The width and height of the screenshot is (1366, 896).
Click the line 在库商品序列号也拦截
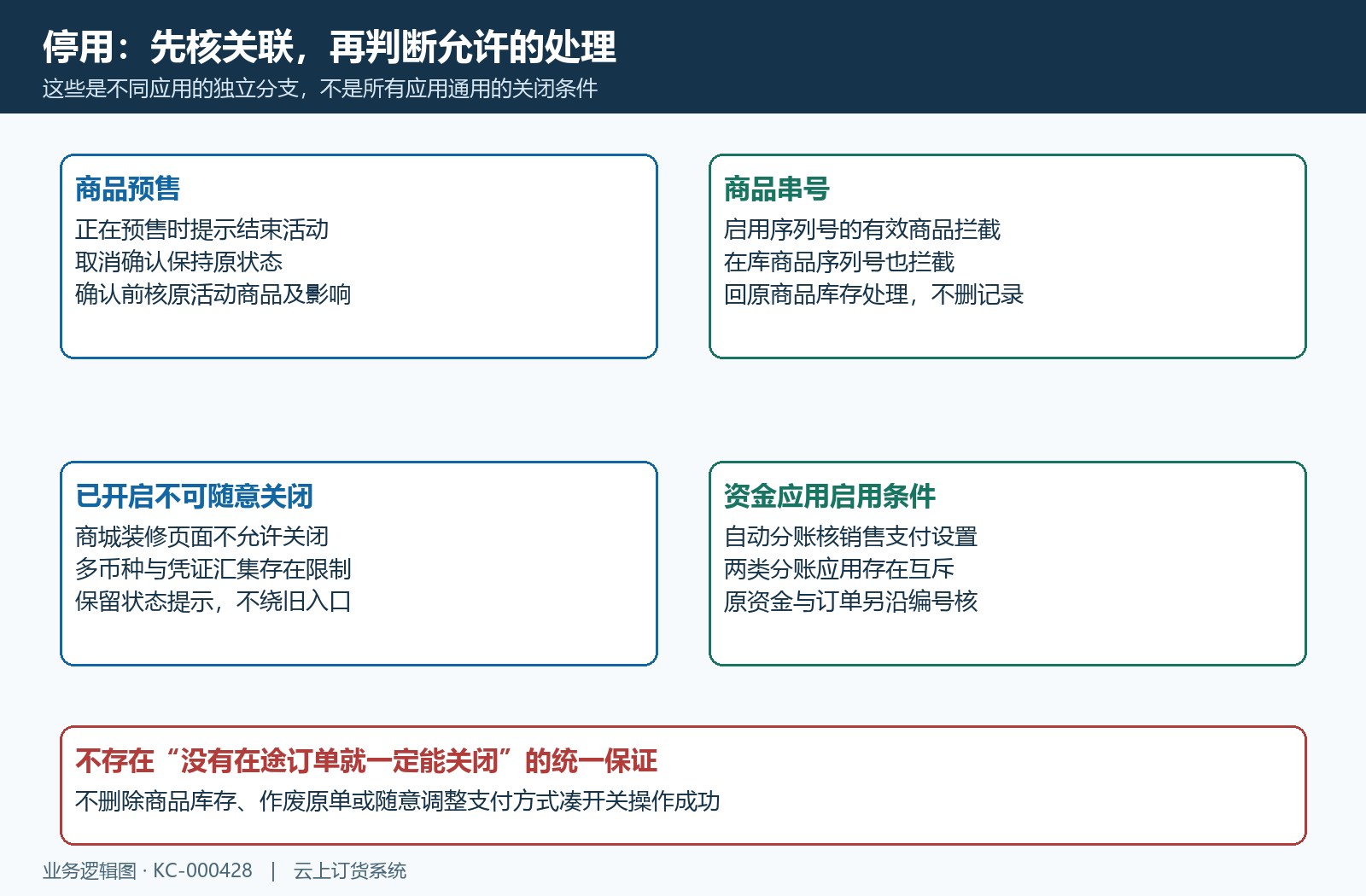(x=839, y=262)
